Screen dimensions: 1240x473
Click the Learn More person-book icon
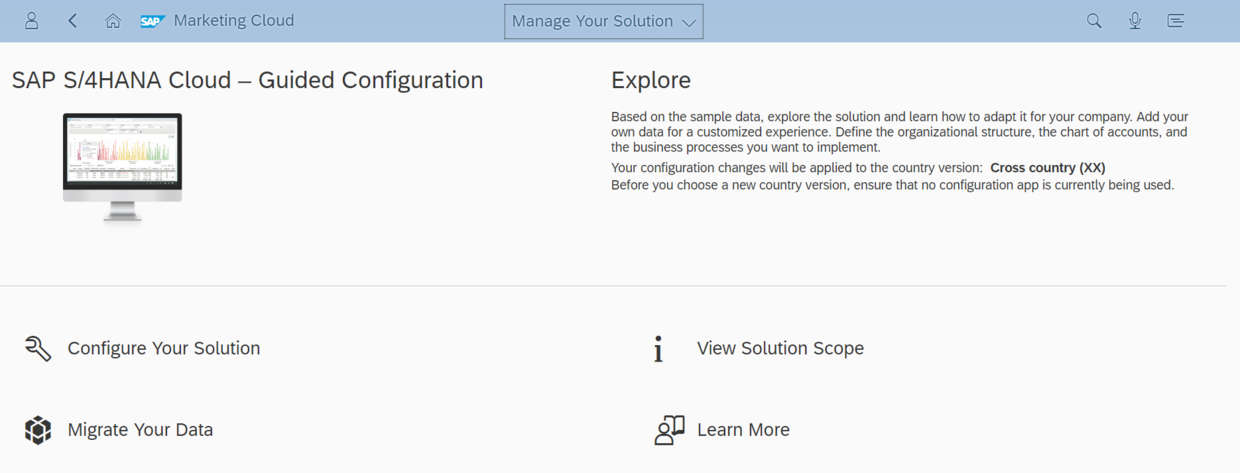(x=669, y=430)
